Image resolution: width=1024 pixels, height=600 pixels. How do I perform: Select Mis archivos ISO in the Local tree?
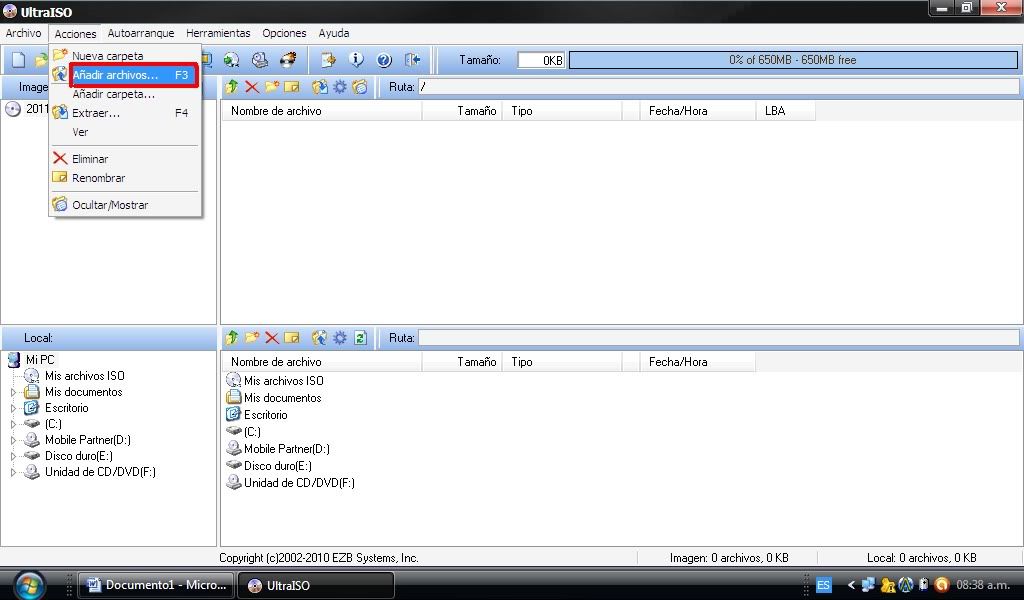84,376
